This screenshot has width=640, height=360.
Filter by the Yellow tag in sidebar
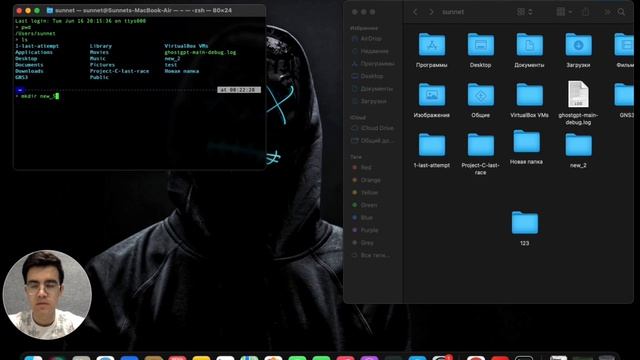point(364,193)
